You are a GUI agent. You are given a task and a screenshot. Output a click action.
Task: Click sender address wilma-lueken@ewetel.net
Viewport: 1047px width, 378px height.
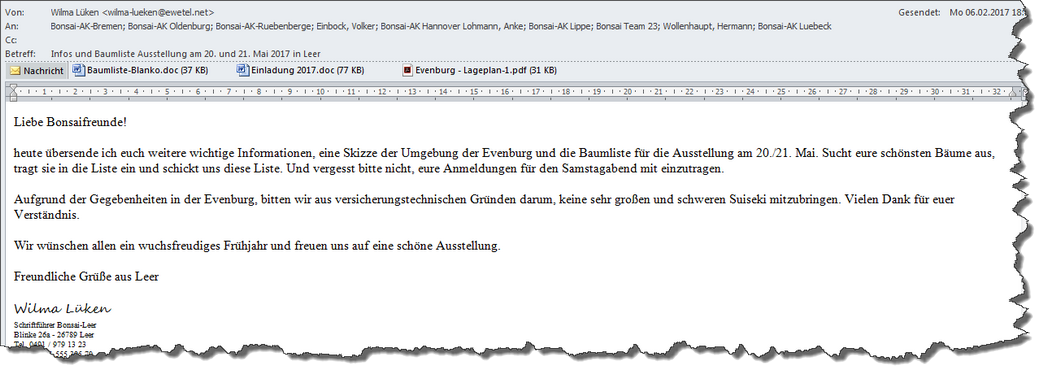tap(158, 12)
